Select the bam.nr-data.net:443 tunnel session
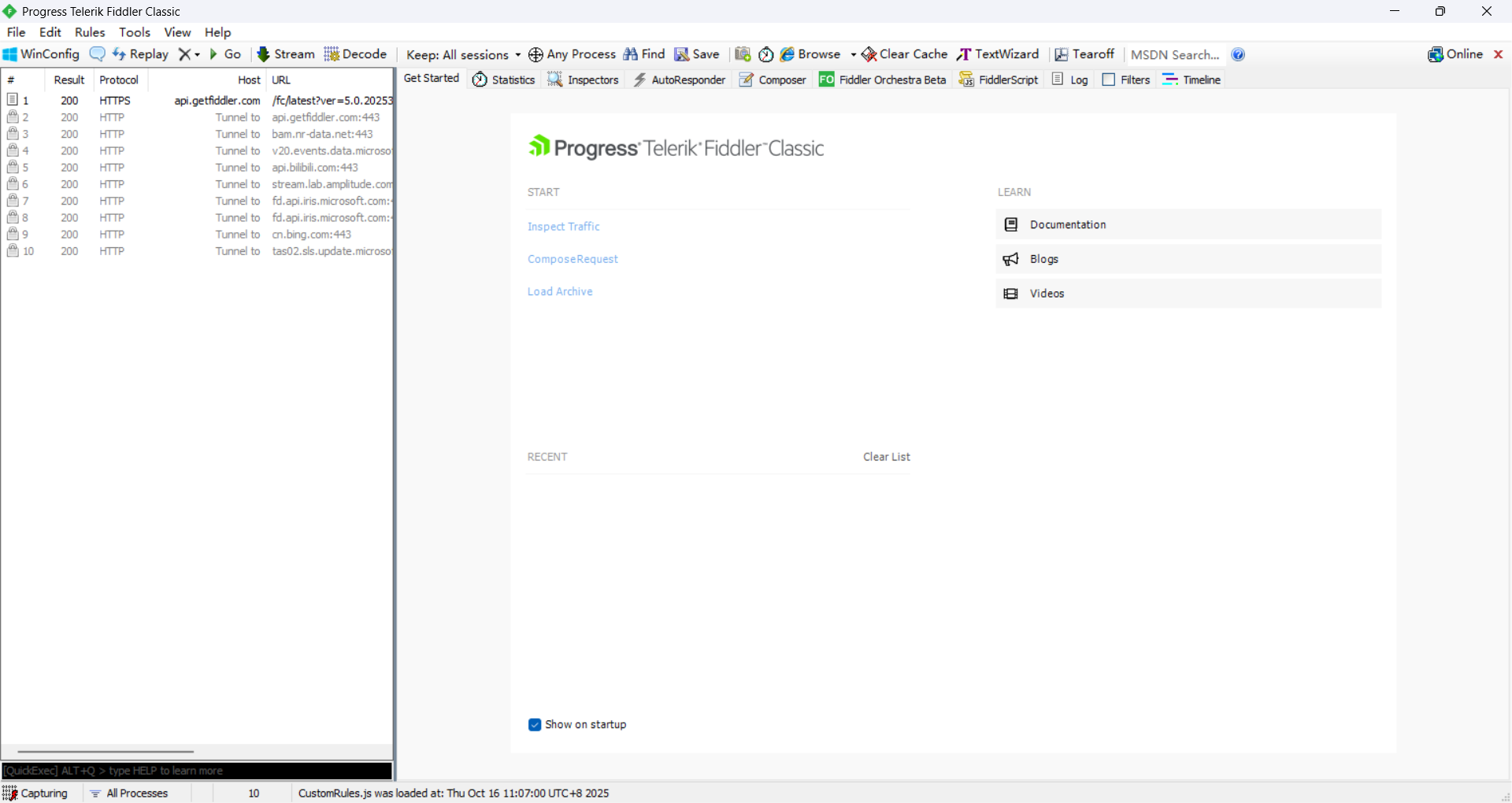This screenshot has height=803, width=1512. click(198, 134)
